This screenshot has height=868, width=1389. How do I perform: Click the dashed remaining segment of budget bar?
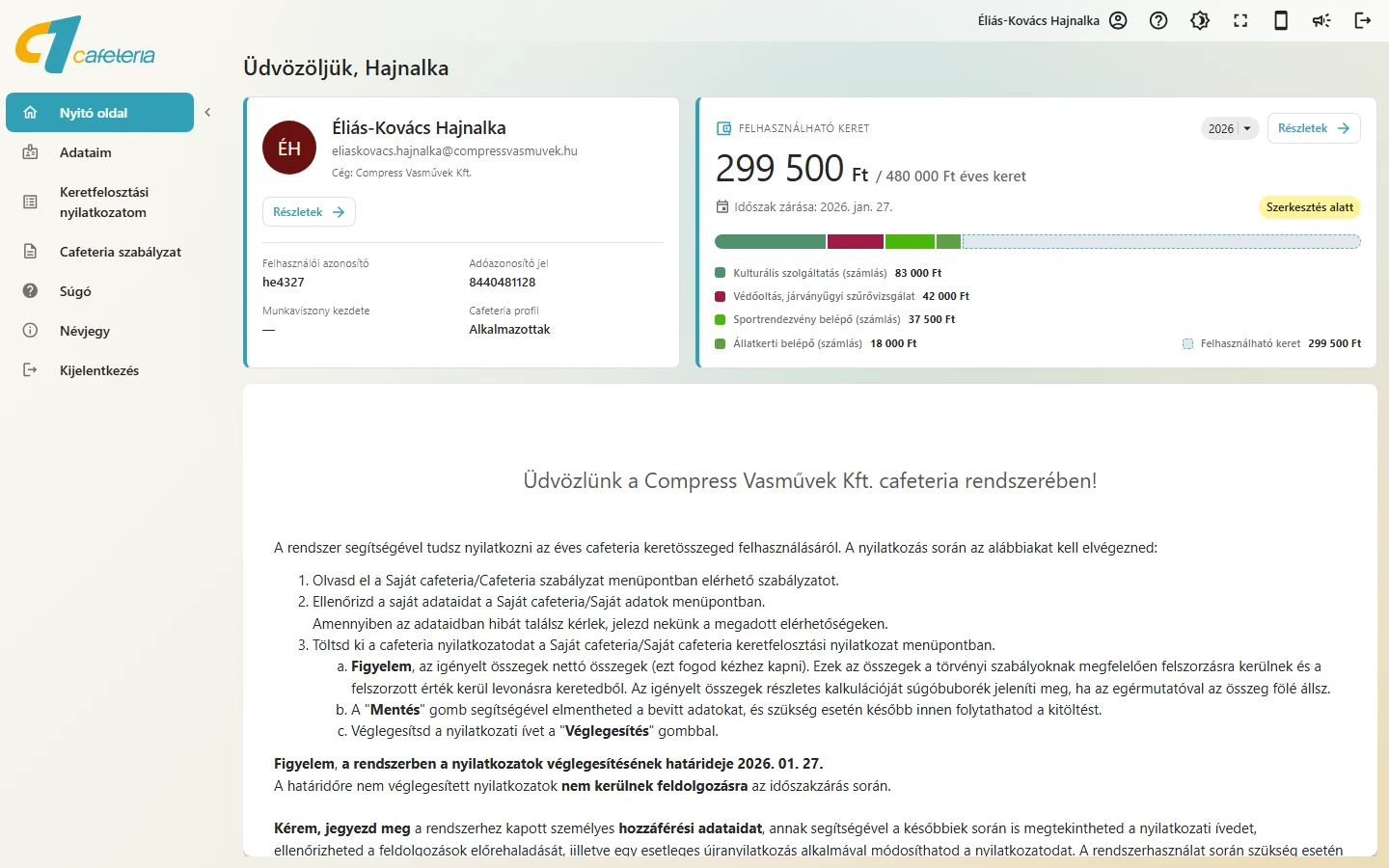click(x=1161, y=241)
